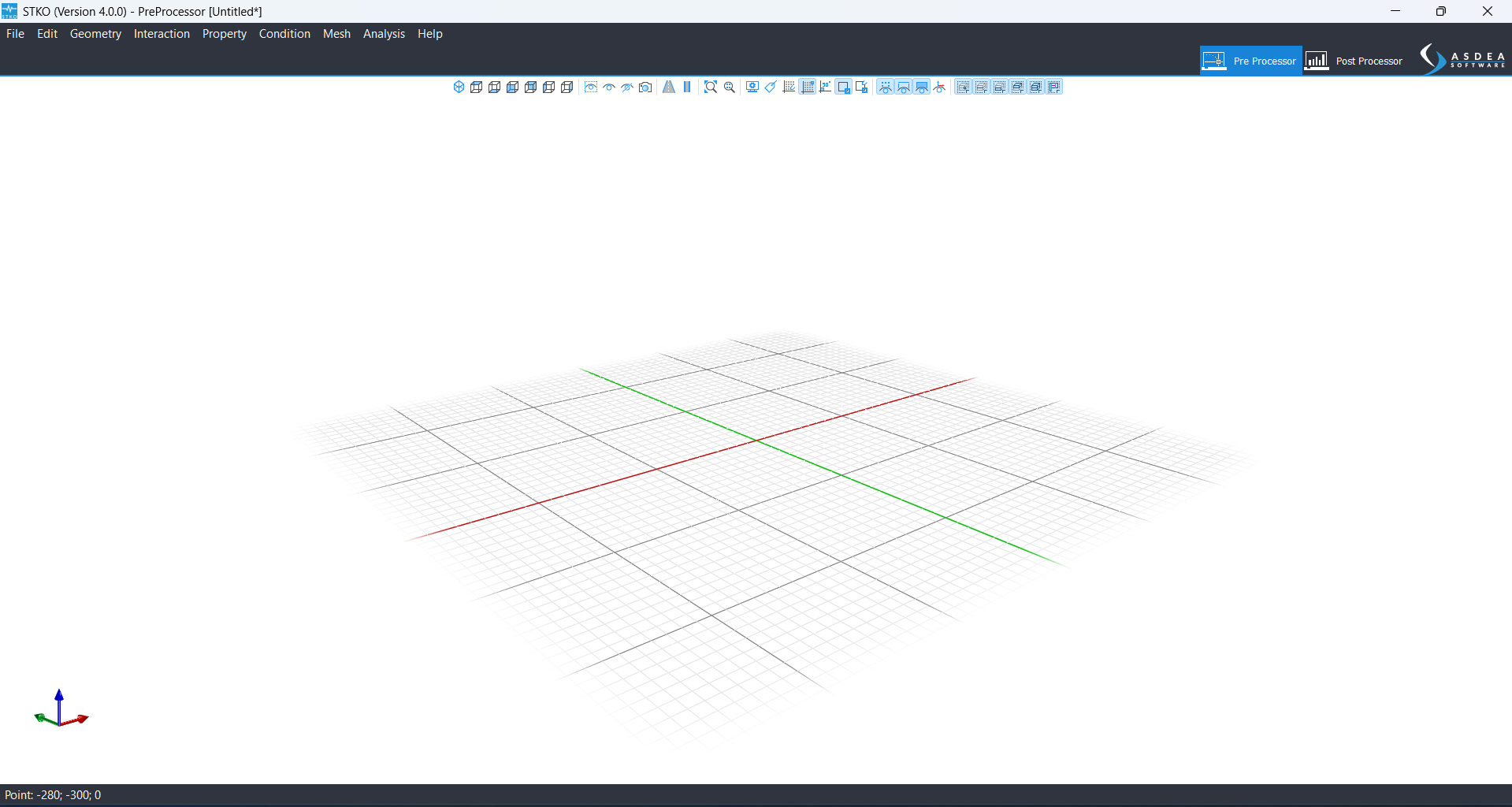Select the bottom face view cube icon

(x=494, y=87)
